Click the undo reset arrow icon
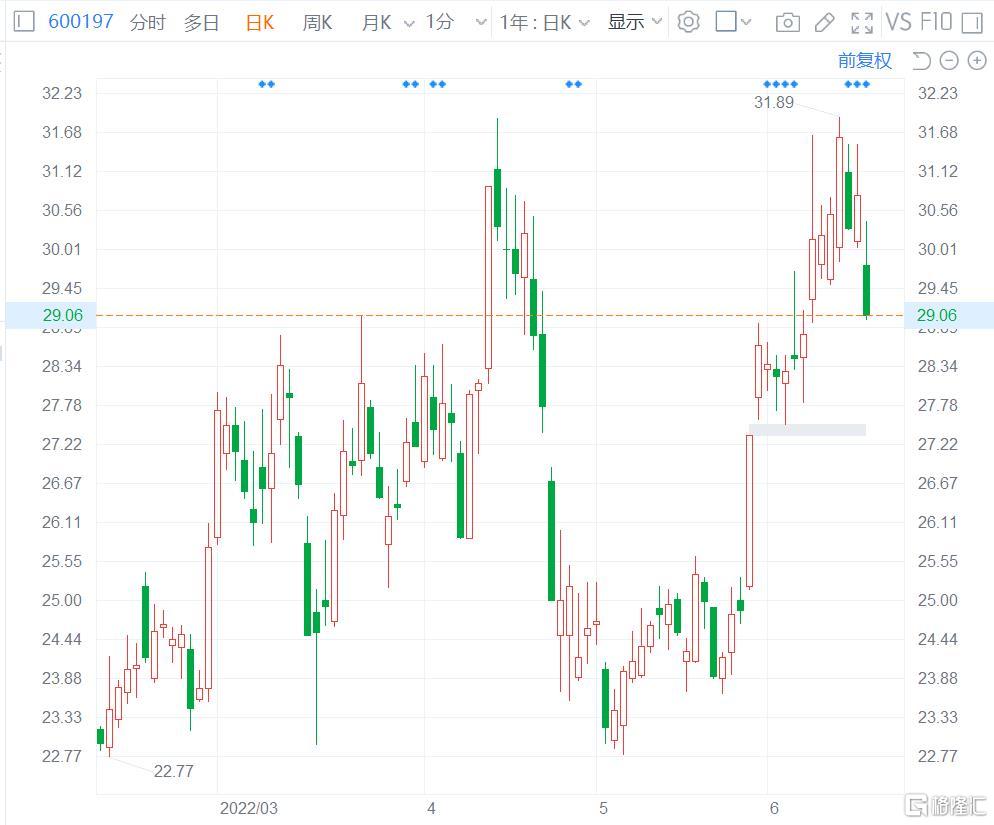Image resolution: width=994 pixels, height=825 pixels. [x=921, y=61]
